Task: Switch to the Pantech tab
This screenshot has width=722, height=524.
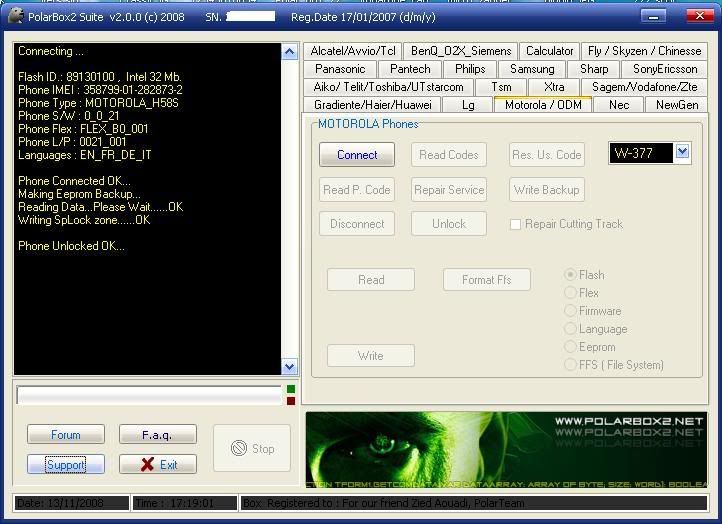Action: pyautogui.click(x=410, y=69)
